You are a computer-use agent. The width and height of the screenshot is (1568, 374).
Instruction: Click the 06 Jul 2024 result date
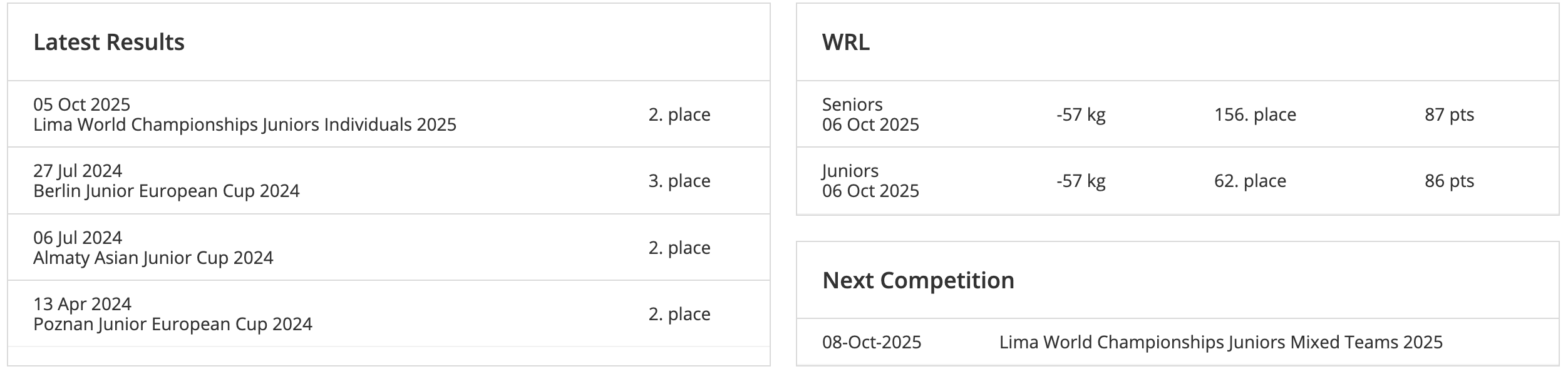[x=78, y=238]
